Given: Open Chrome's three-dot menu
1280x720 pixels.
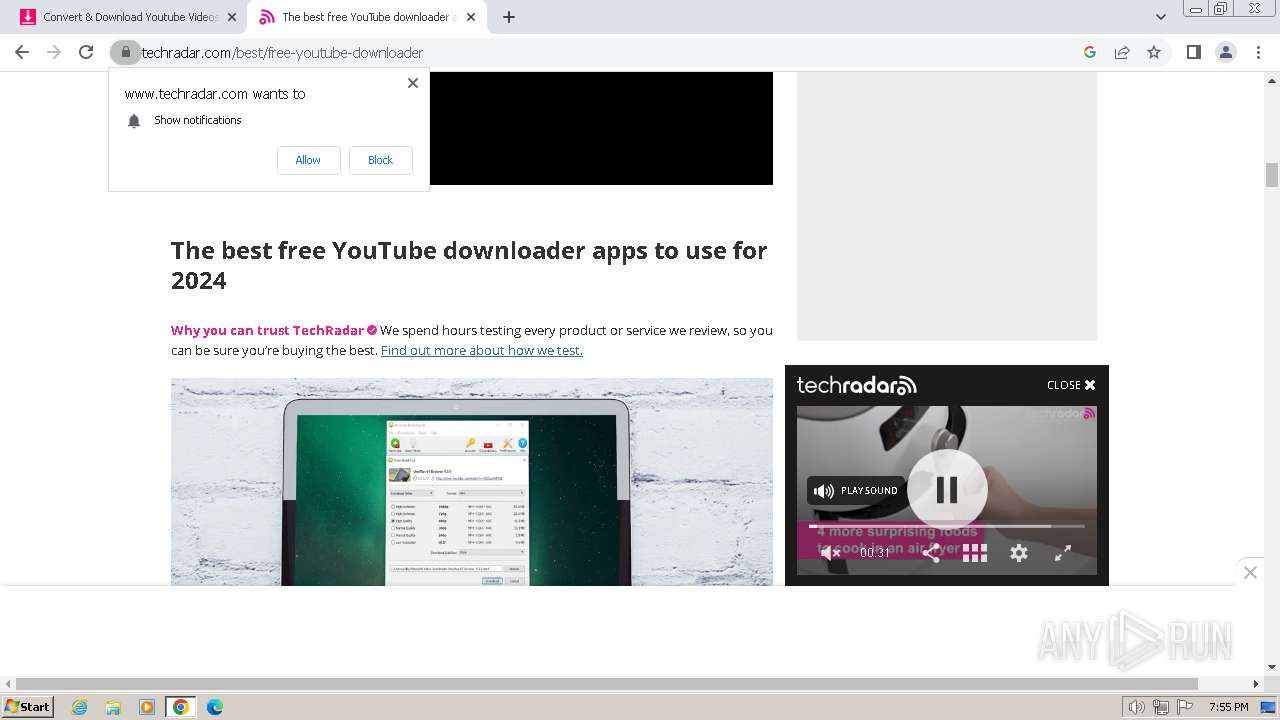Looking at the screenshot, I should (x=1258, y=52).
